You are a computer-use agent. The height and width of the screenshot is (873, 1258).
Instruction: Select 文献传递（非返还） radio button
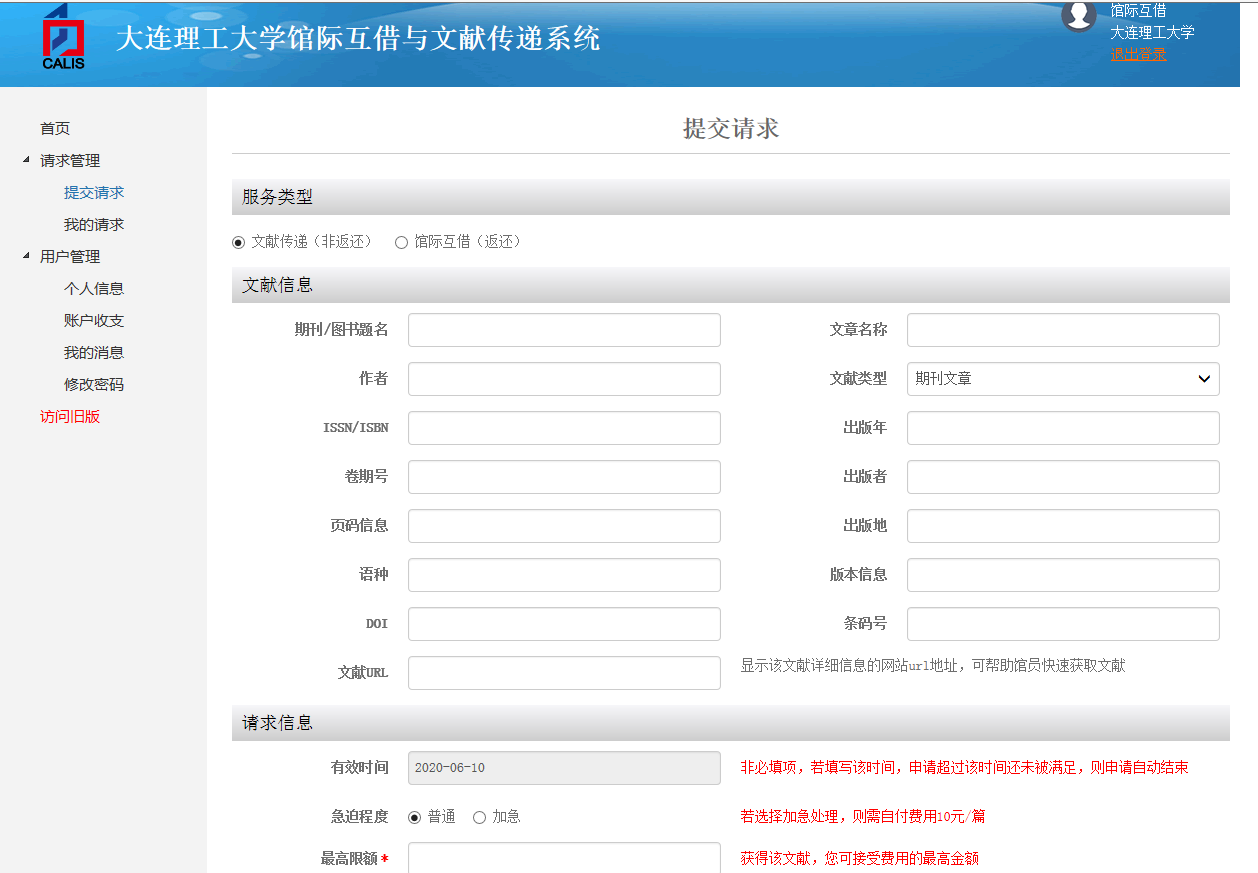[238, 242]
